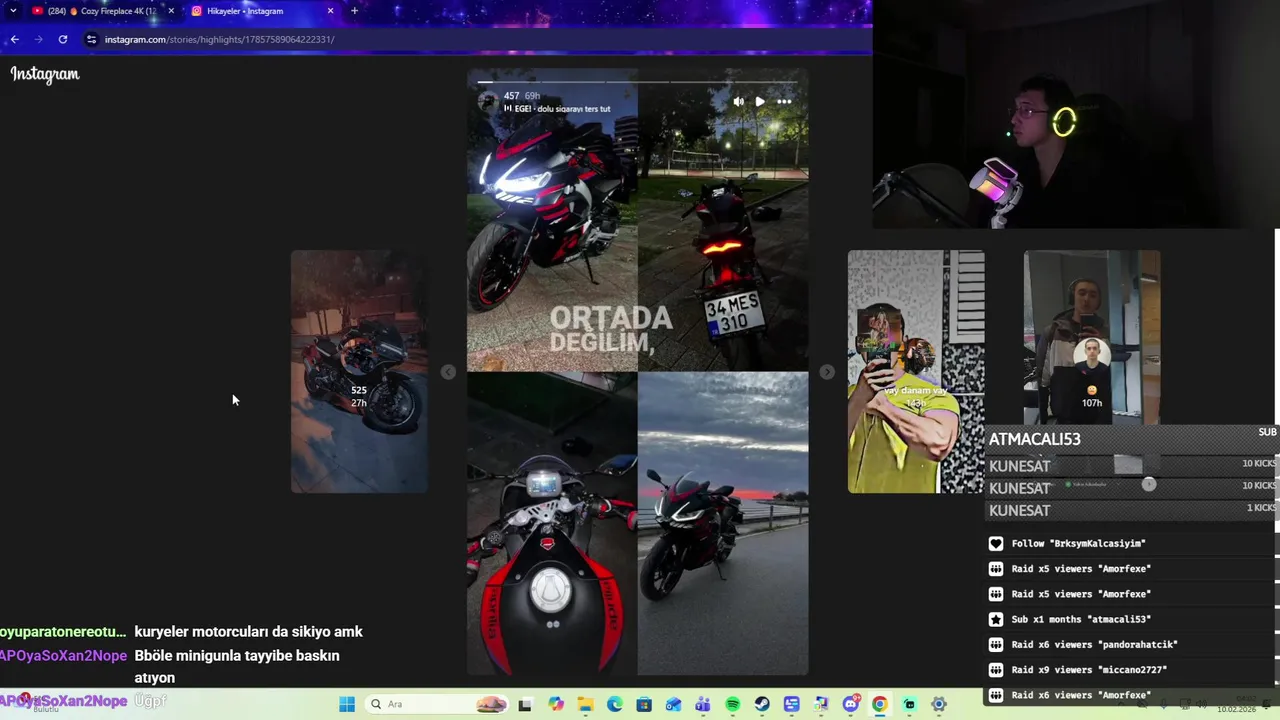The image size is (1280, 720).
Task: Play the paused Instagram story
Action: (760, 101)
